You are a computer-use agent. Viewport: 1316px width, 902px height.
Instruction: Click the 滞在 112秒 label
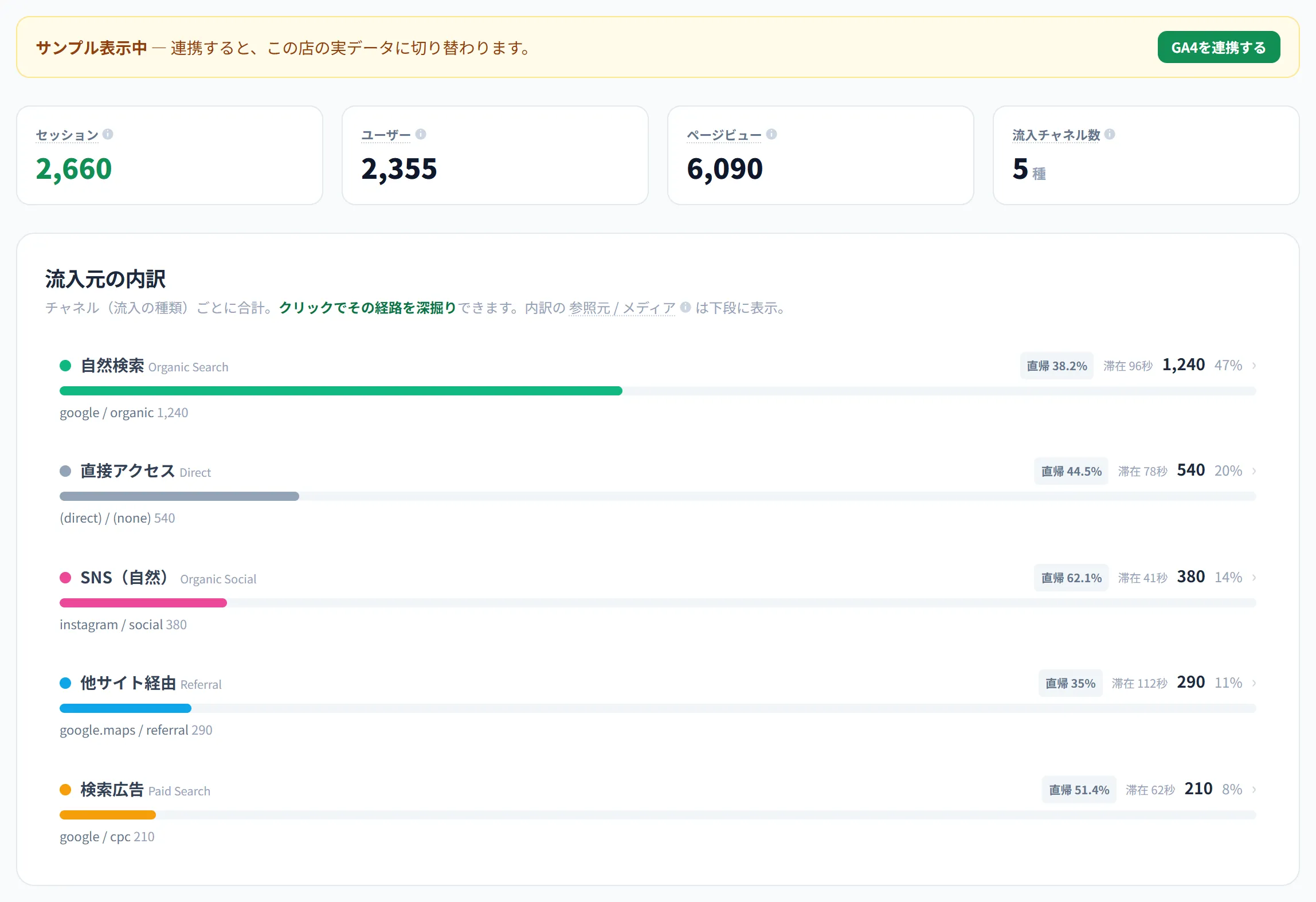click(x=1139, y=684)
